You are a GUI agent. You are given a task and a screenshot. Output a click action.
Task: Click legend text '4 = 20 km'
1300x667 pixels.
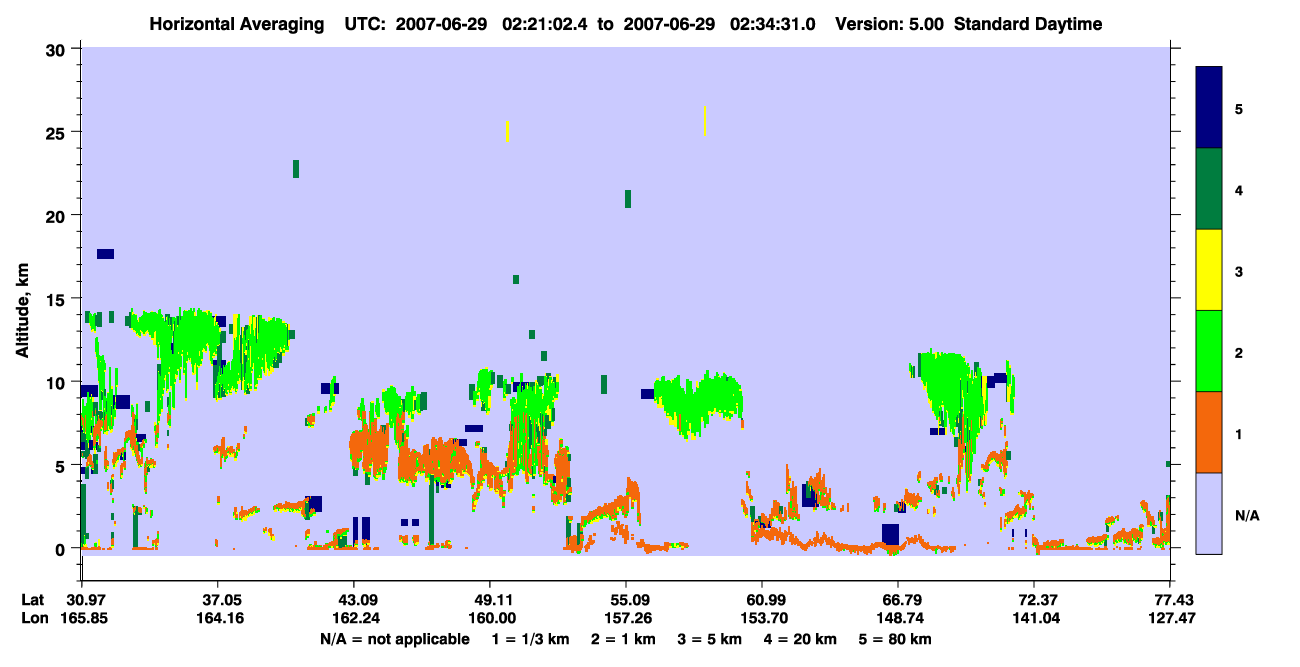point(801,639)
